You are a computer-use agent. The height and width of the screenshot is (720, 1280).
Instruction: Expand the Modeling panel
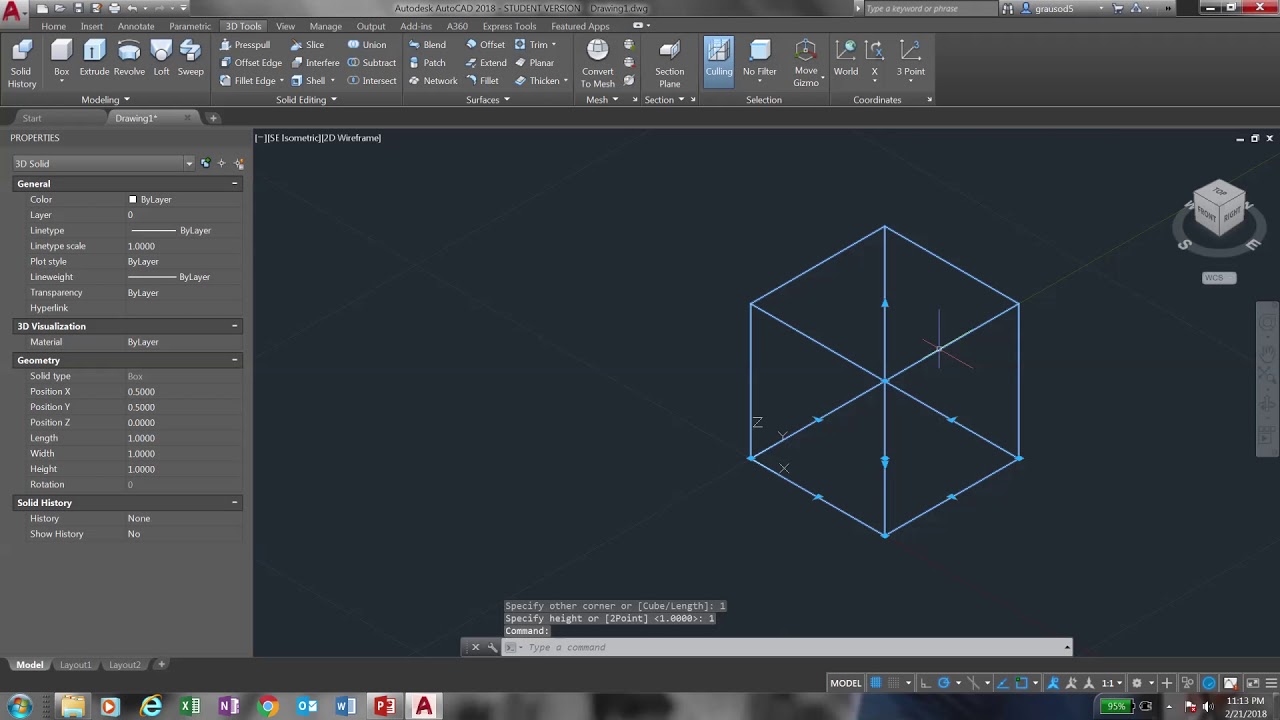[x=106, y=100]
